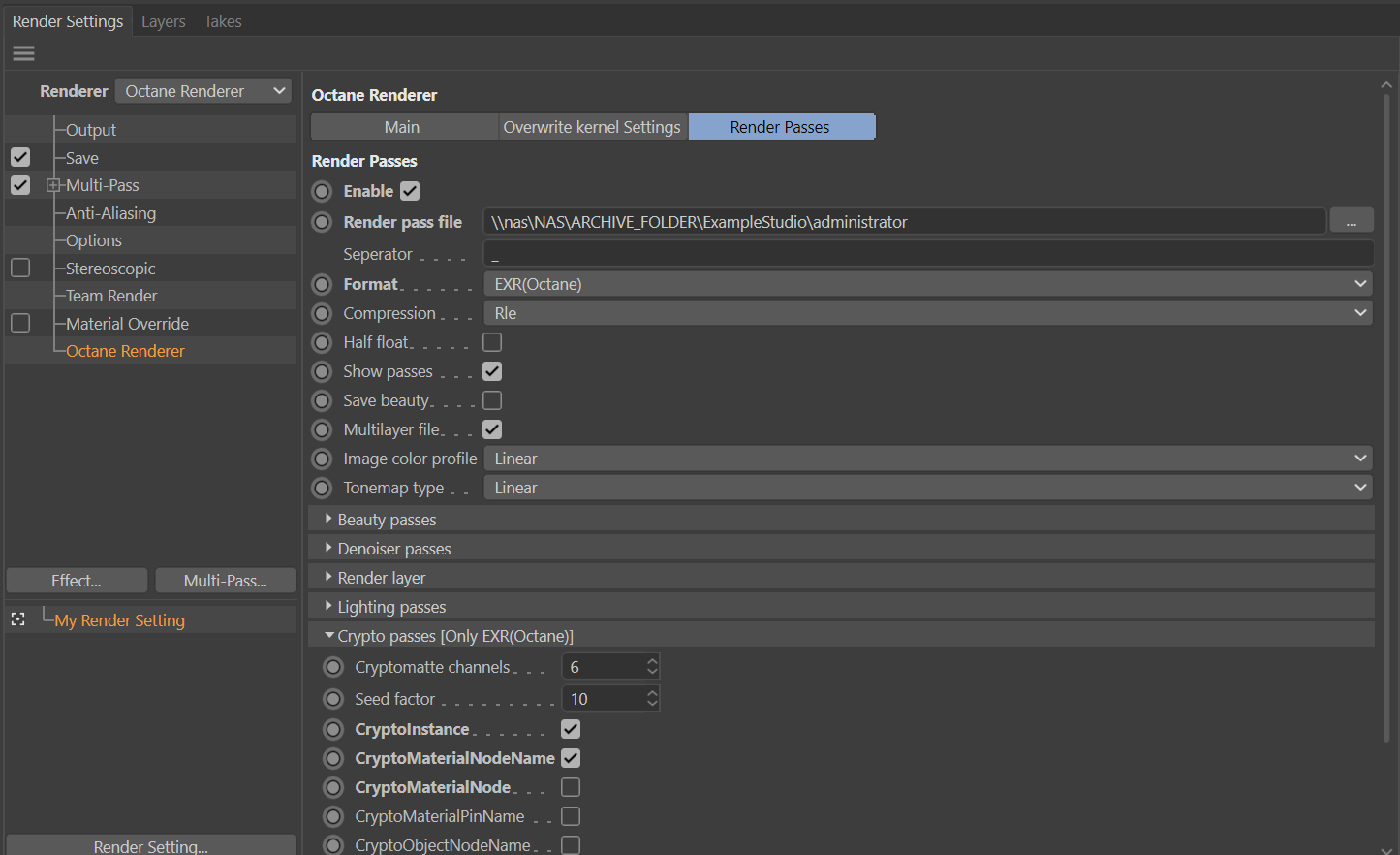The width and height of the screenshot is (1400, 855).
Task: Expand the Denoiser passes section
Action: click(x=328, y=549)
